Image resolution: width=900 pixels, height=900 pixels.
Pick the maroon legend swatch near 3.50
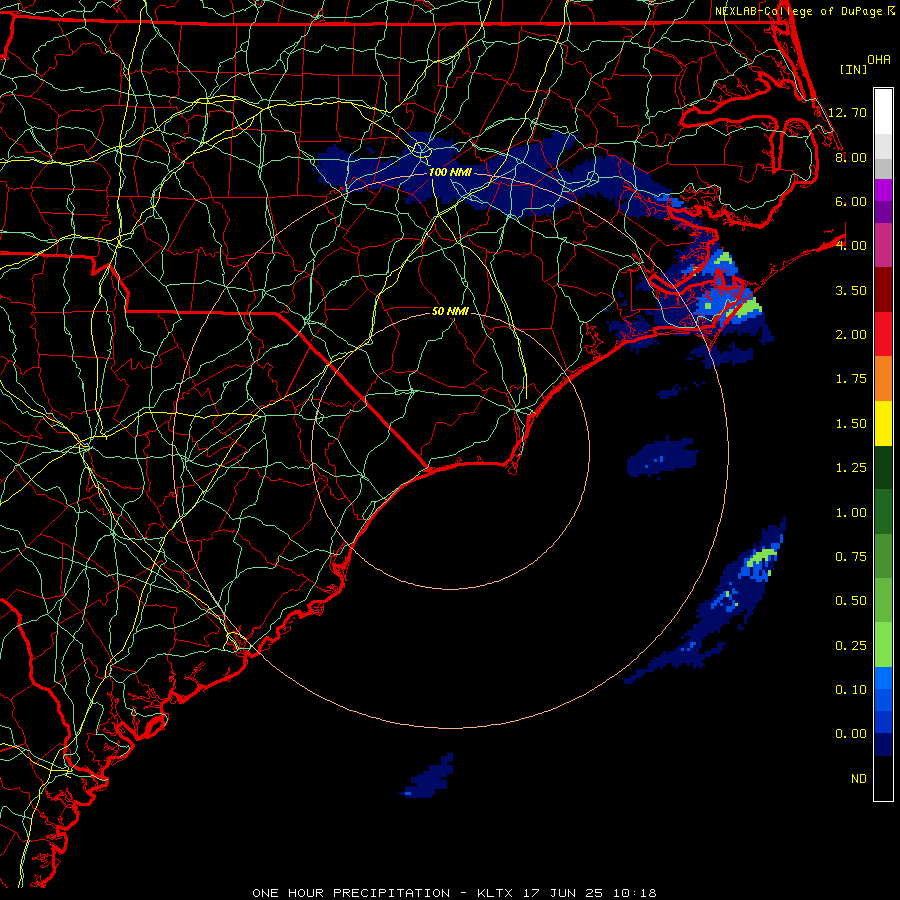pyautogui.click(x=883, y=290)
